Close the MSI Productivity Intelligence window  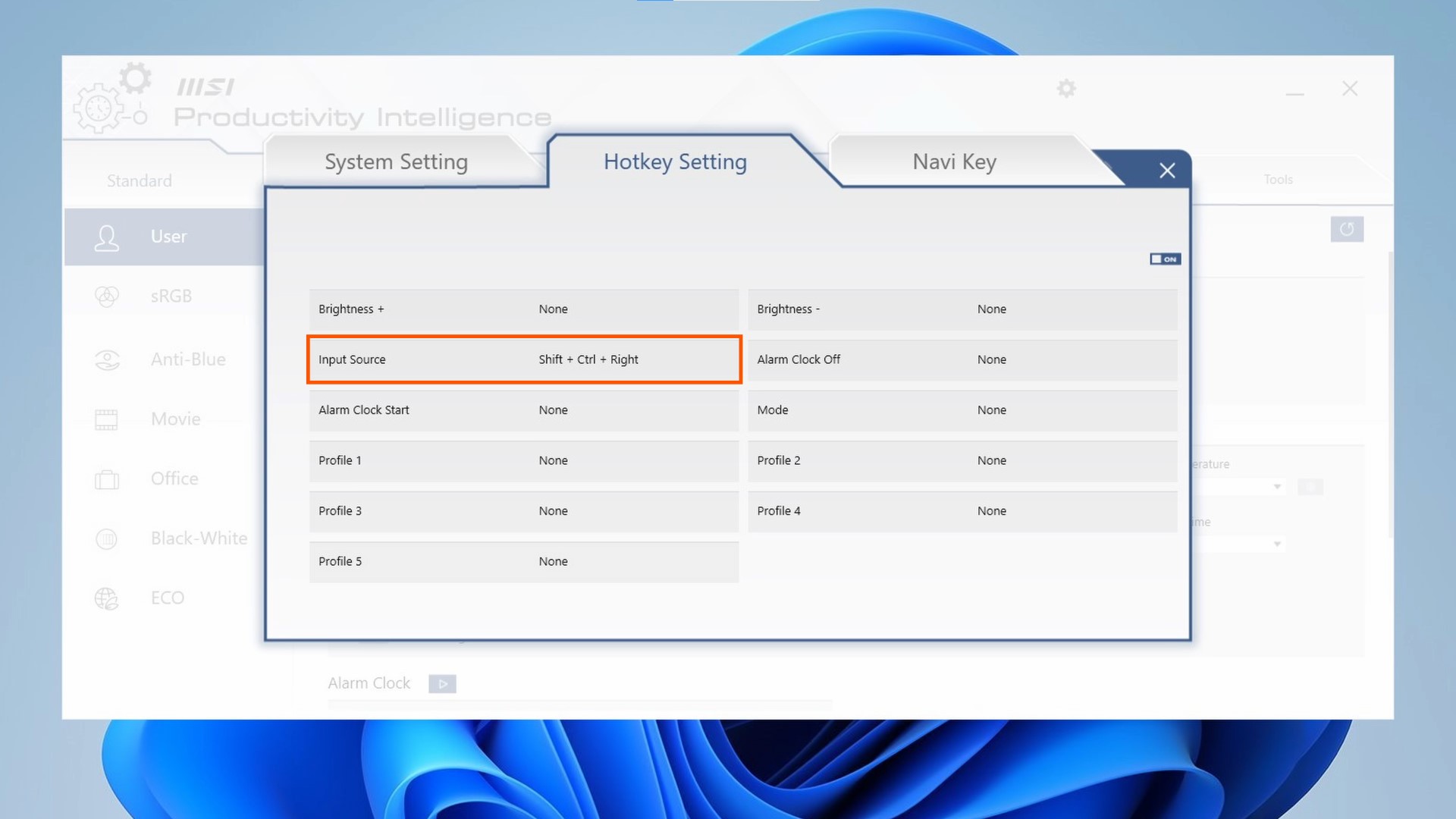tap(1350, 89)
